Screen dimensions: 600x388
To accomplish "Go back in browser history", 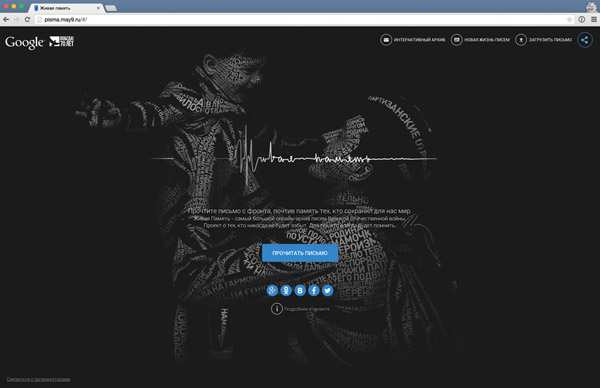I will click(6, 20).
